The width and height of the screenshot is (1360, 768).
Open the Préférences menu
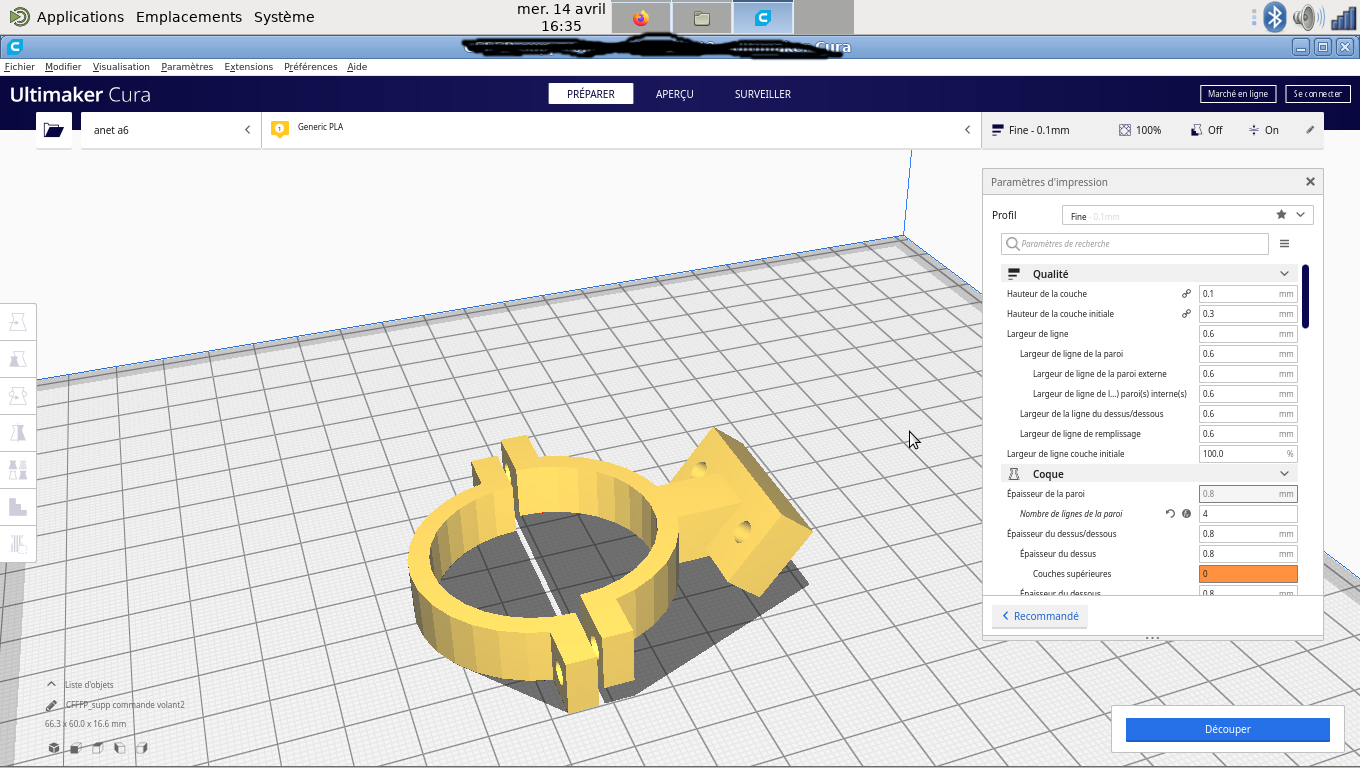point(311,67)
